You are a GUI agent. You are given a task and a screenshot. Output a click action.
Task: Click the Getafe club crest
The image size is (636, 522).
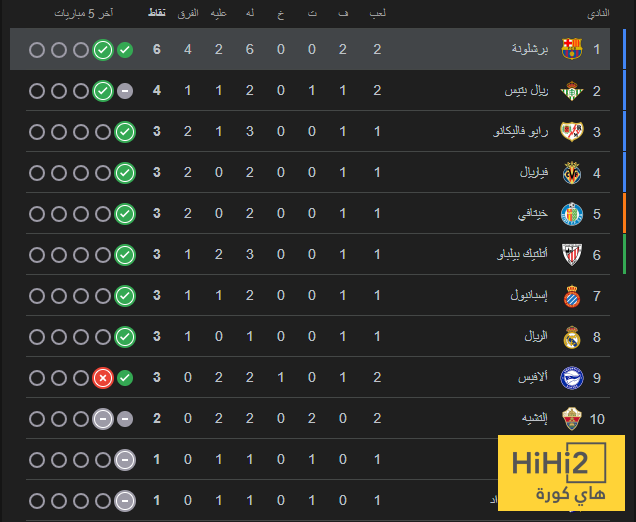(572, 214)
